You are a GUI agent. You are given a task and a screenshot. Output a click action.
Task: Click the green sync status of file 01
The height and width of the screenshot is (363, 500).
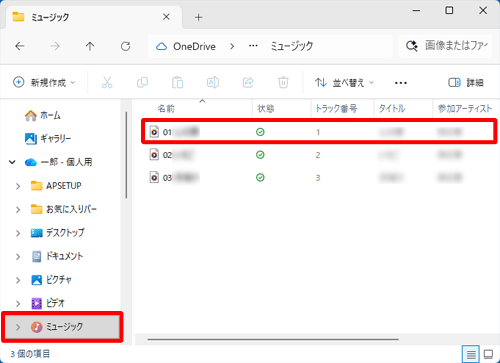tap(260, 132)
